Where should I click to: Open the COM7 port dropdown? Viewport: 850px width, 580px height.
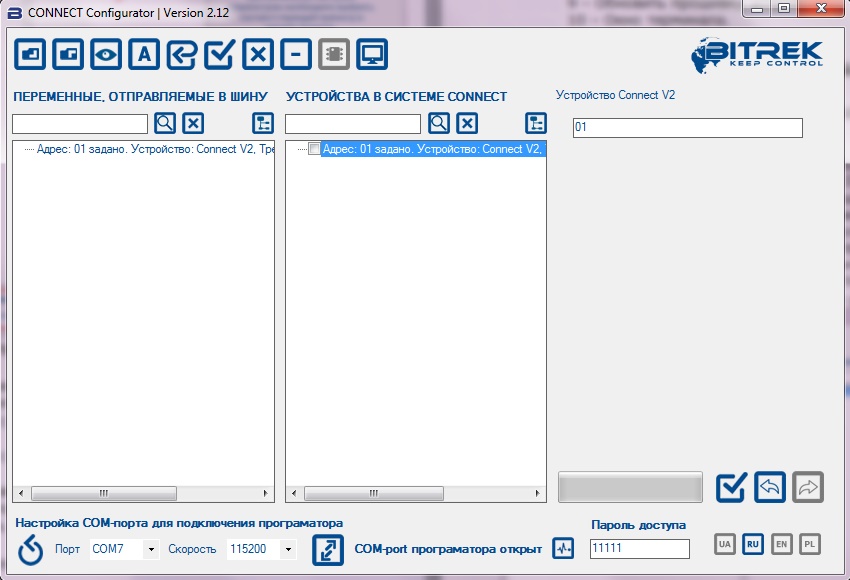(x=151, y=549)
